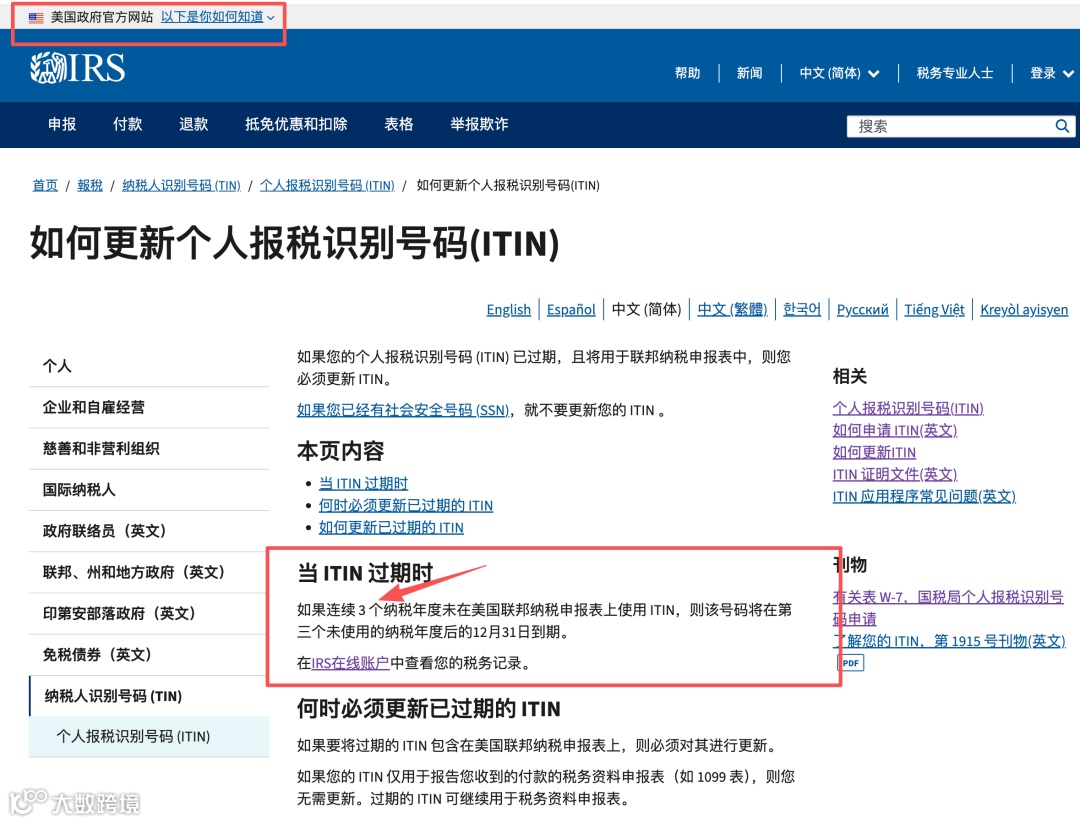Click the 報稅 breadcrumb link

click(x=90, y=185)
